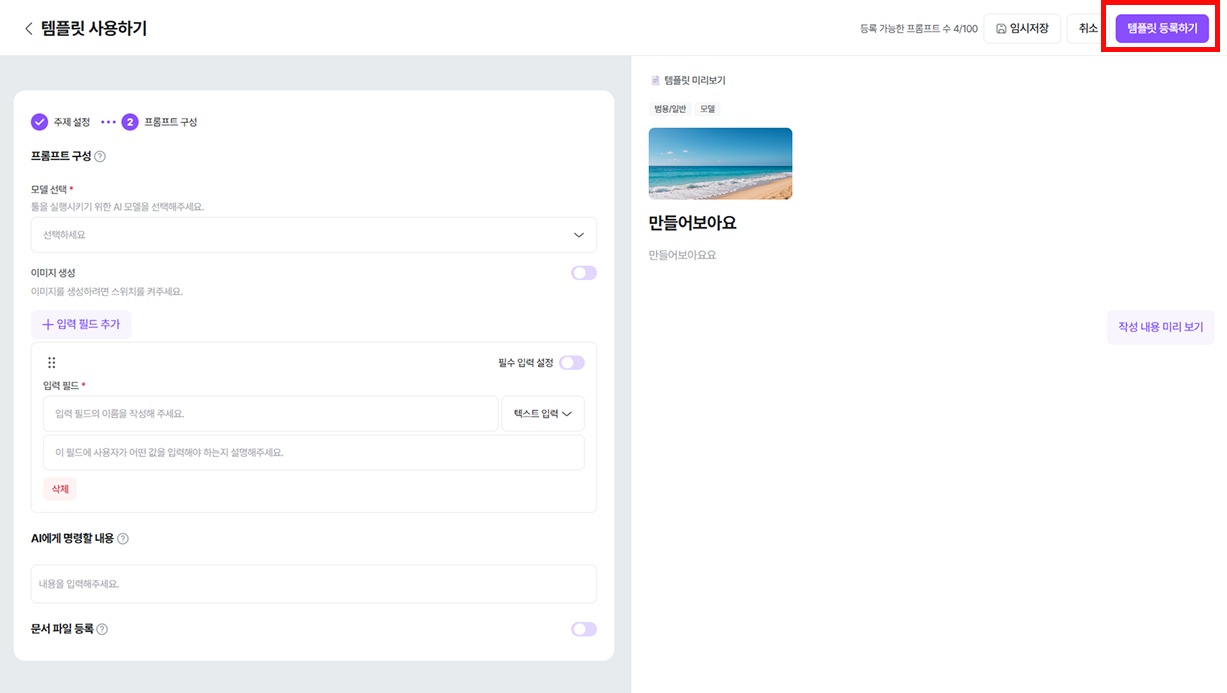Click the 모델 tag in preview
Screen dimensions: 1227x693
coord(708,108)
